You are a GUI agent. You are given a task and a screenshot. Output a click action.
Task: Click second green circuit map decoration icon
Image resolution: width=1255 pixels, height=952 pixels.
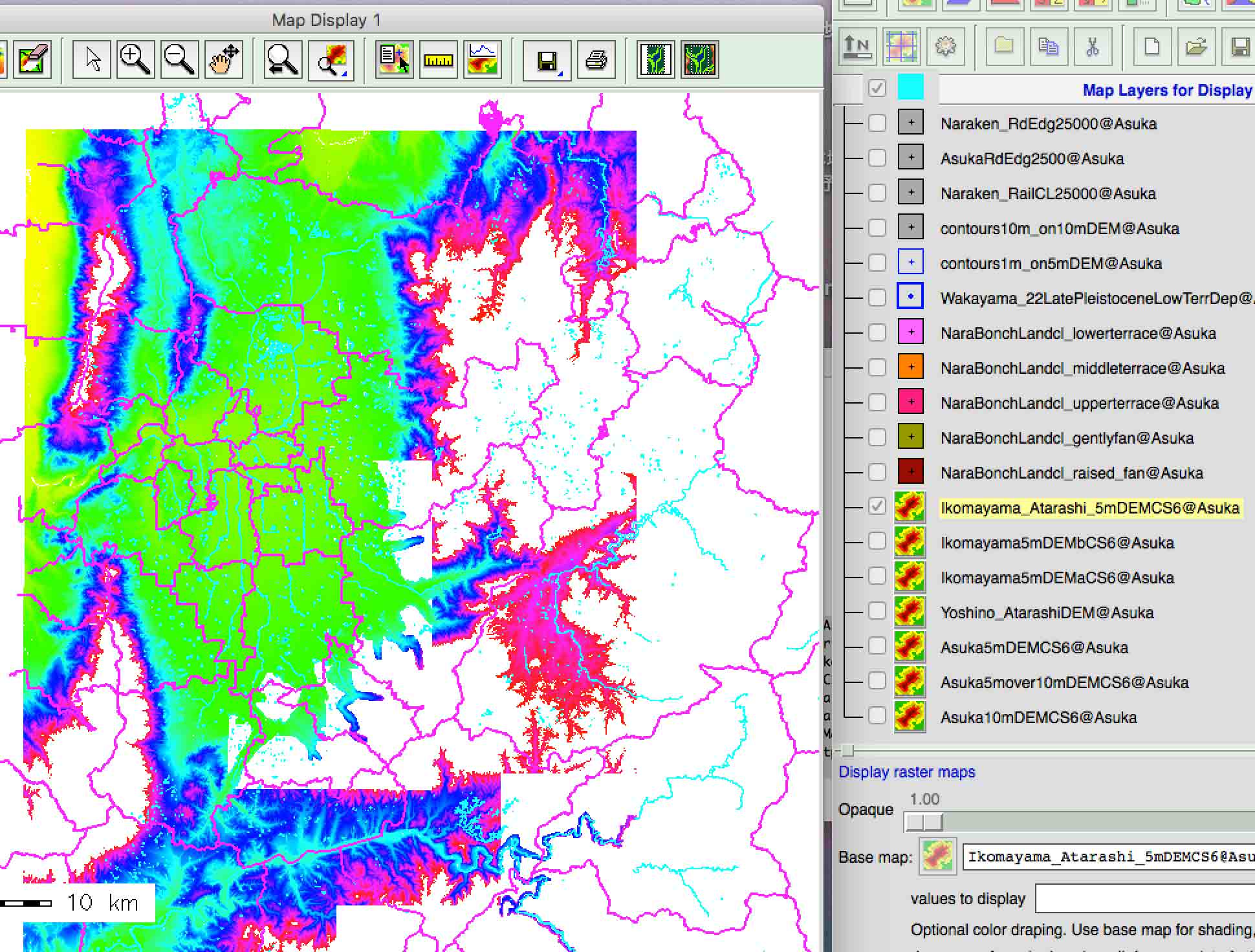click(699, 59)
